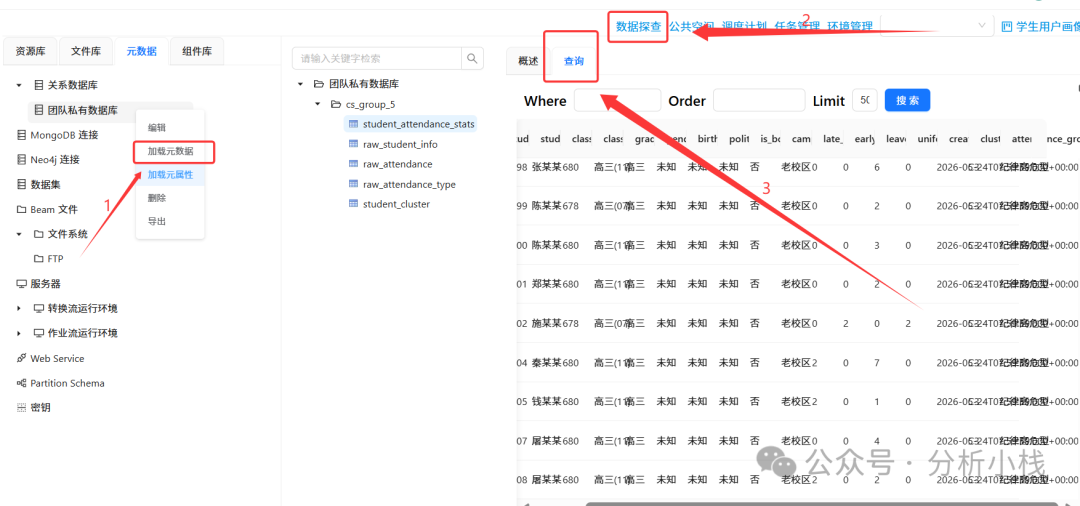Switch to the 文件库 tab
The height and width of the screenshot is (506, 1080).
(86, 51)
